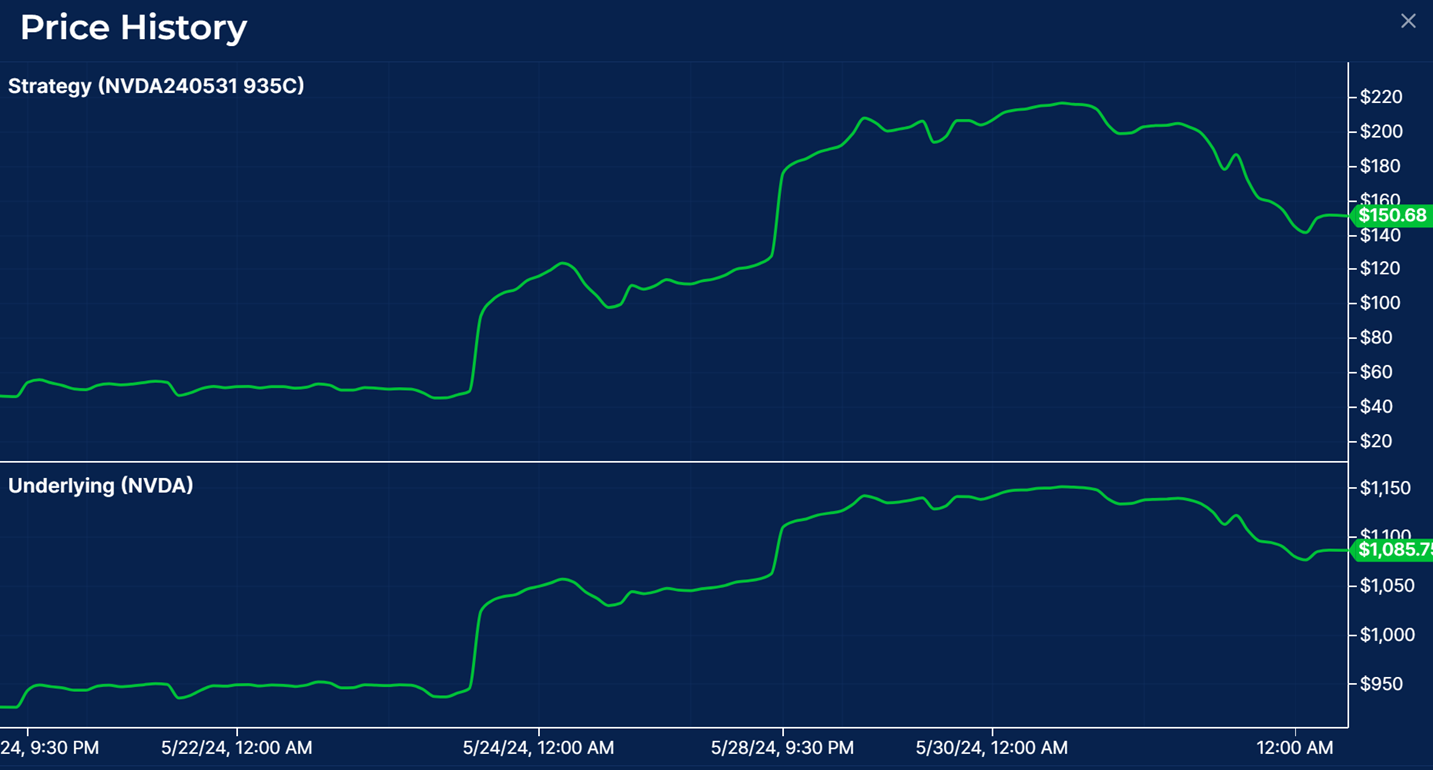Click the $1,000 underlying axis label
1433x770 pixels.
click(1386, 635)
